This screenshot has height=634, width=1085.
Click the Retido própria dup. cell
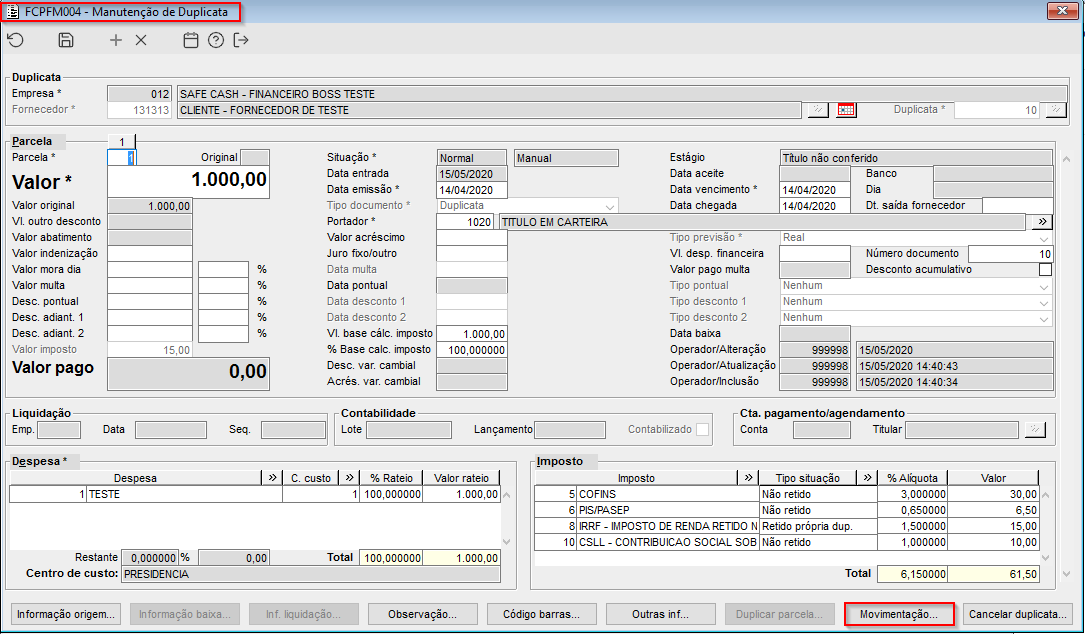(818, 526)
